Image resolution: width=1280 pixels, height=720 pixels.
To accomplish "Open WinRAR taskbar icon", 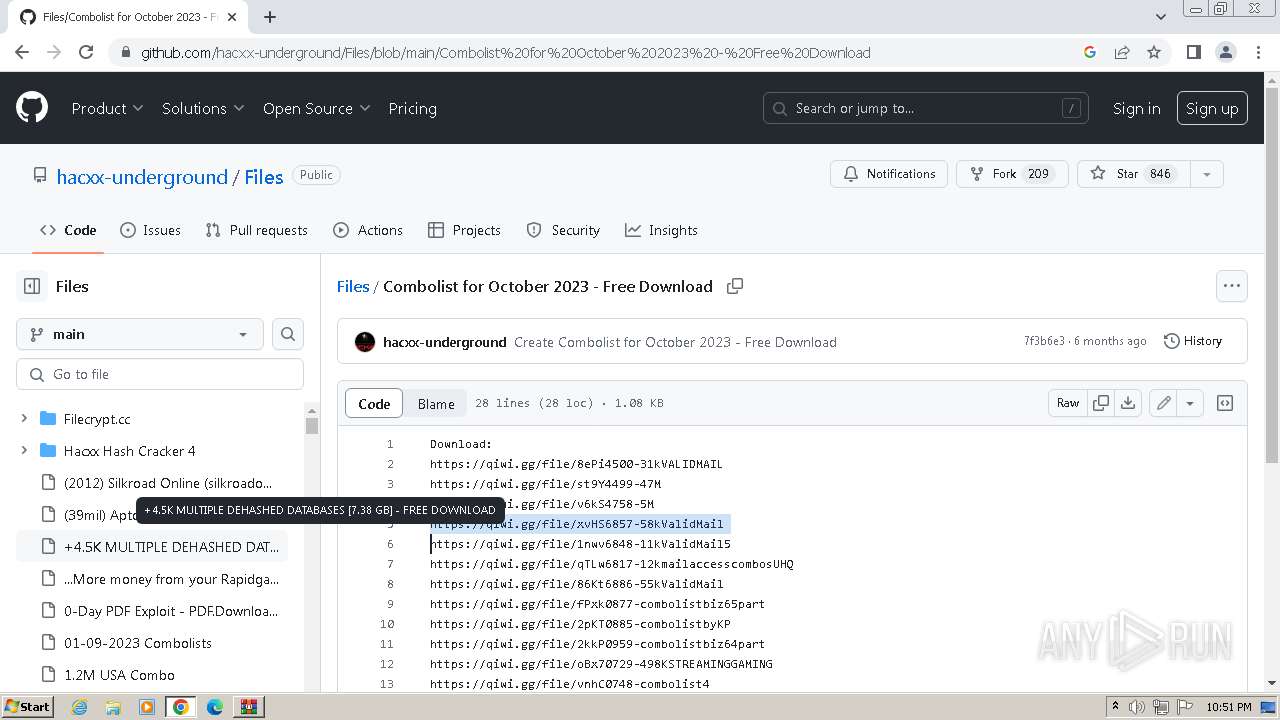I will point(248,707).
